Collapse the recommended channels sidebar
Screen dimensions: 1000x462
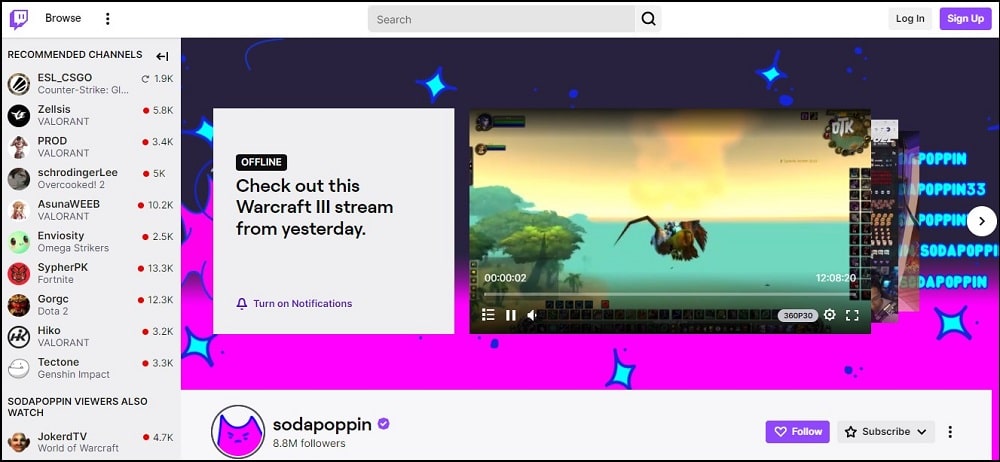tap(163, 56)
